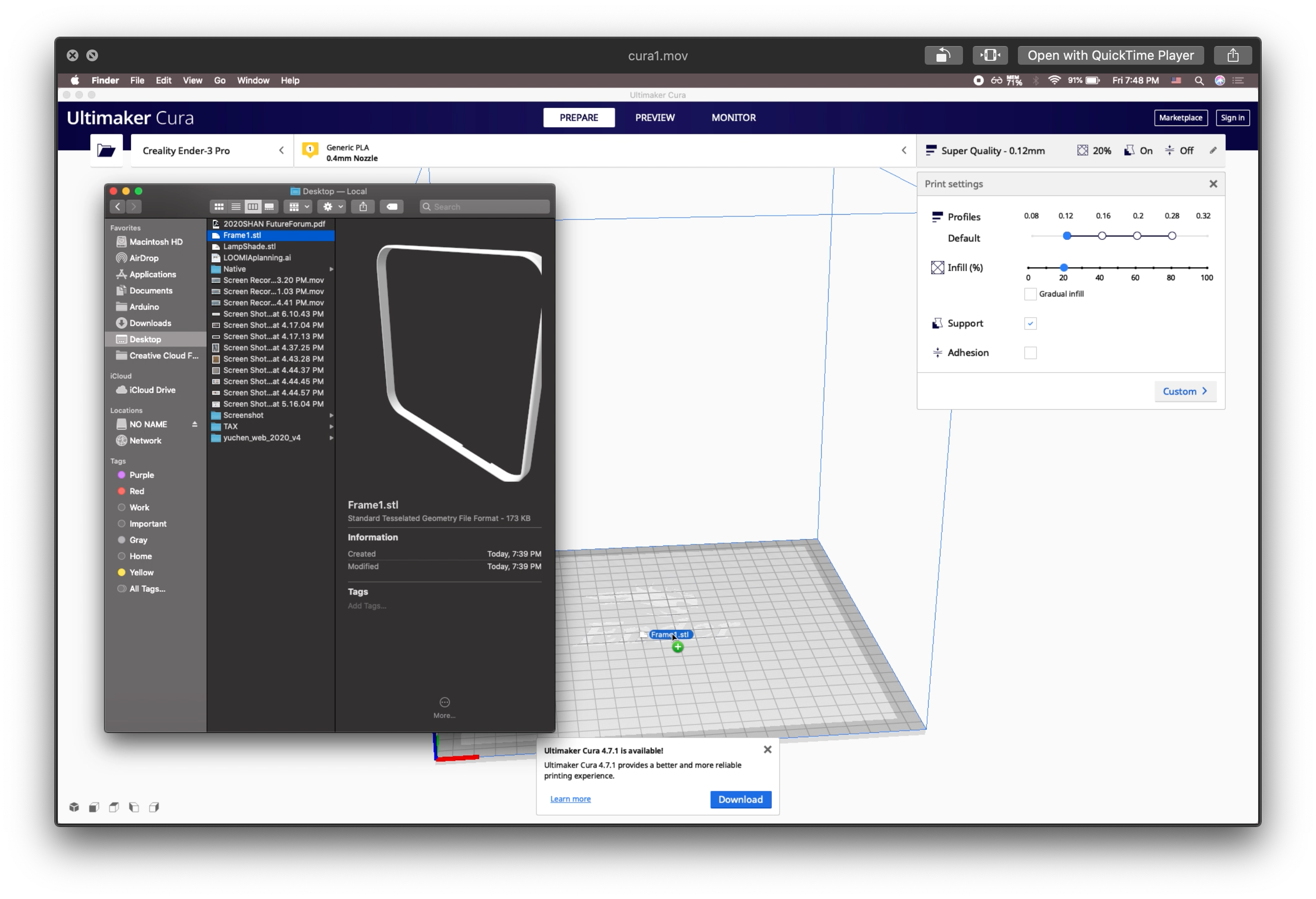Image resolution: width=1316 pixels, height=899 pixels.
Task: Switch to top view camera icon
Action: click(x=114, y=807)
